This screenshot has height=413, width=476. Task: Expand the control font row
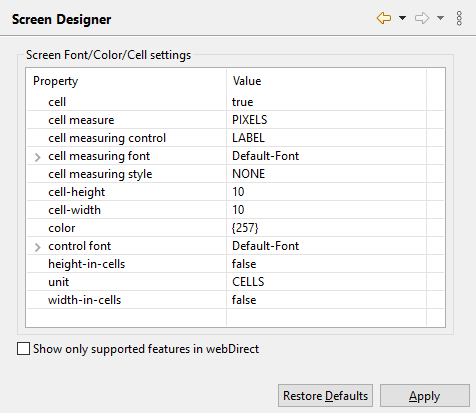tap(38, 247)
